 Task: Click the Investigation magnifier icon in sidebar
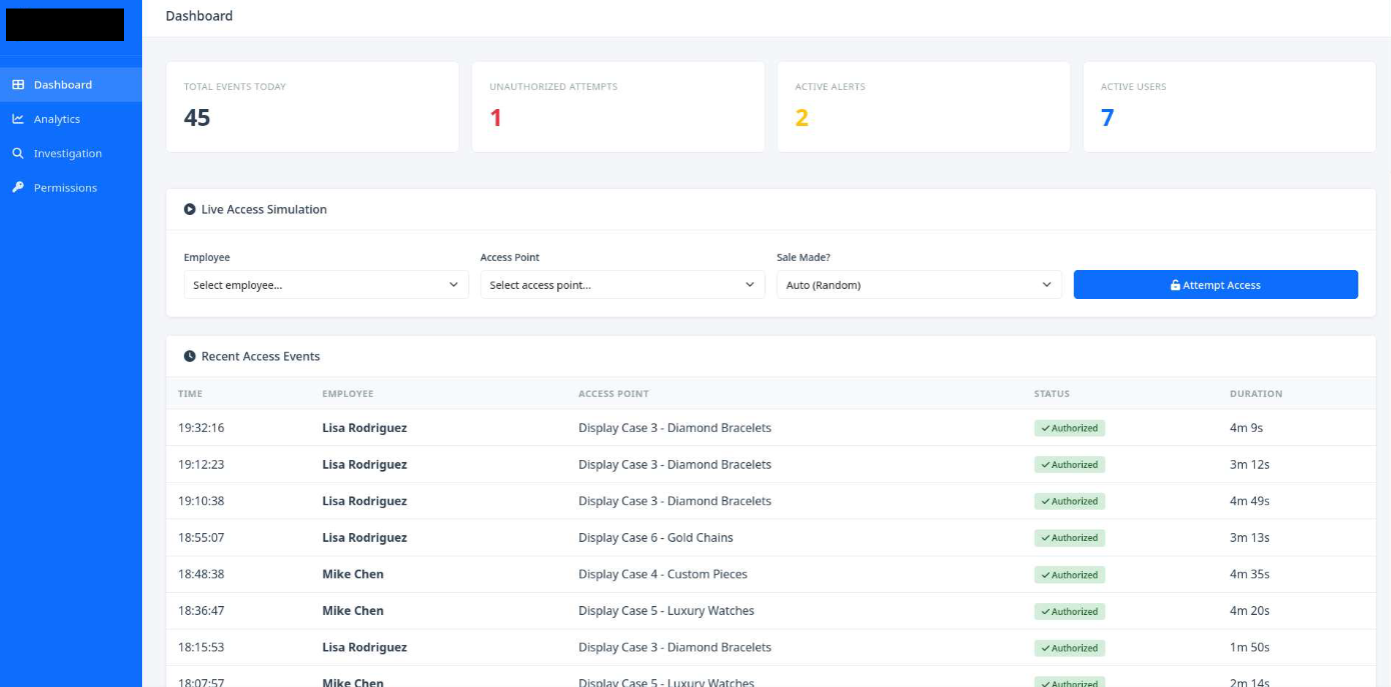coord(18,153)
